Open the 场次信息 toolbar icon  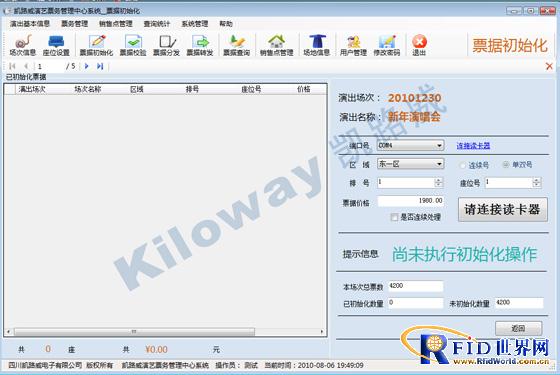coord(22,45)
